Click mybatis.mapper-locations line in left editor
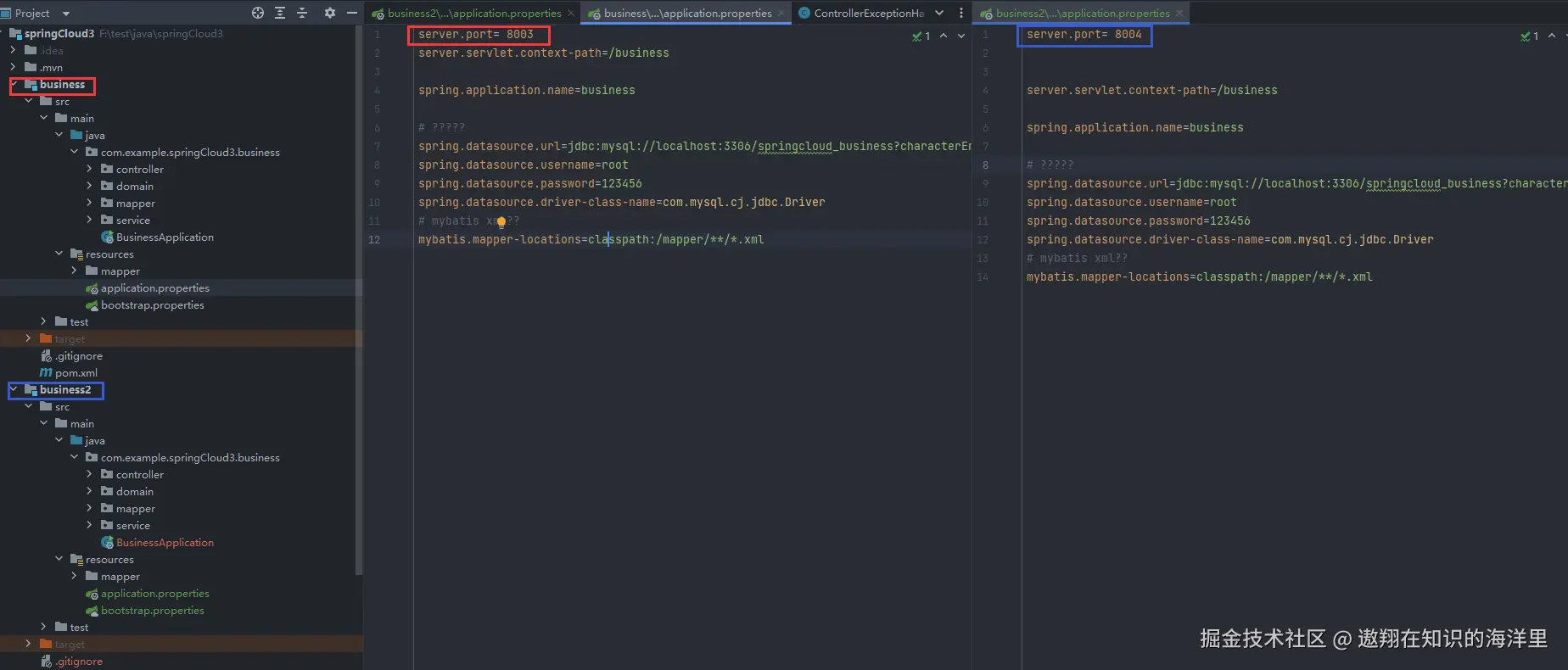Viewport: 1568px width, 670px height. click(591, 240)
